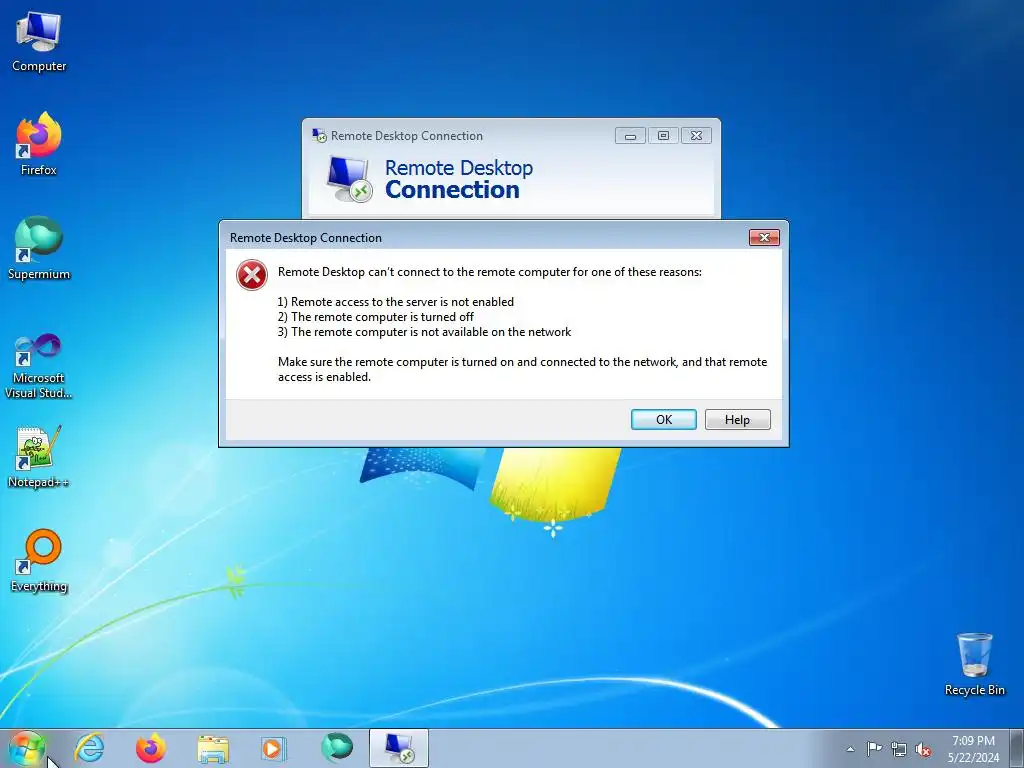Click the "The remote computer is turned off" line
1024x768 pixels.
pos(376,317)
